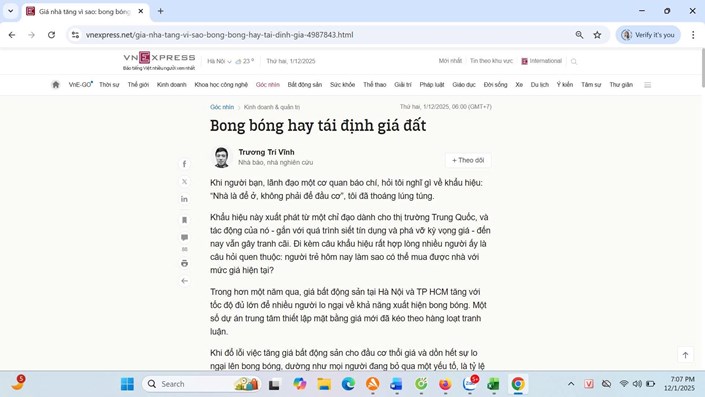Viewport: 705px width, 397px height.
Task: Click Kinh doanh & quản trị breadcrumb
Action: pos(272,107)
